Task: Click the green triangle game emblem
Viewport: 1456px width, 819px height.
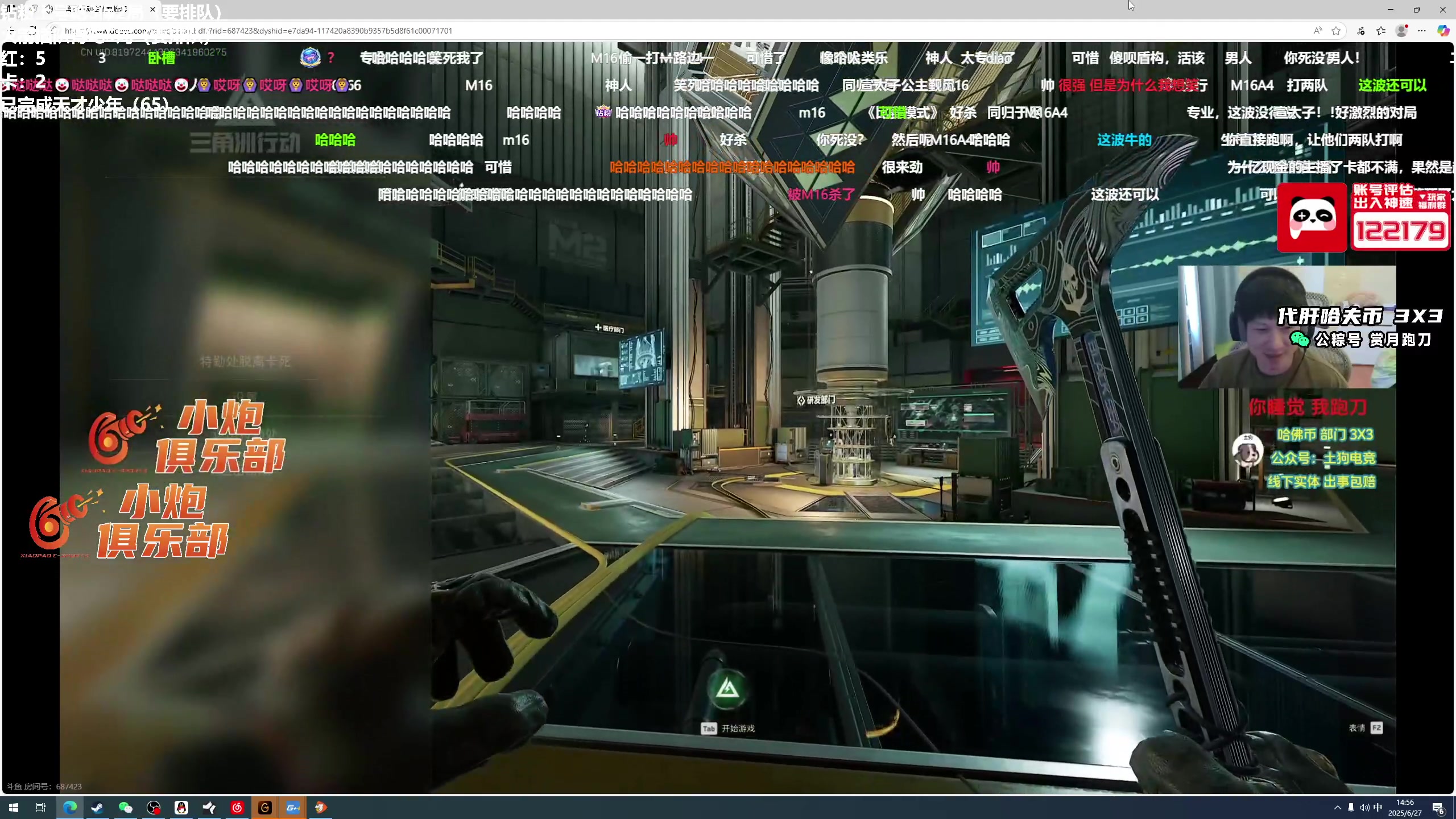Action: (727, 689)
